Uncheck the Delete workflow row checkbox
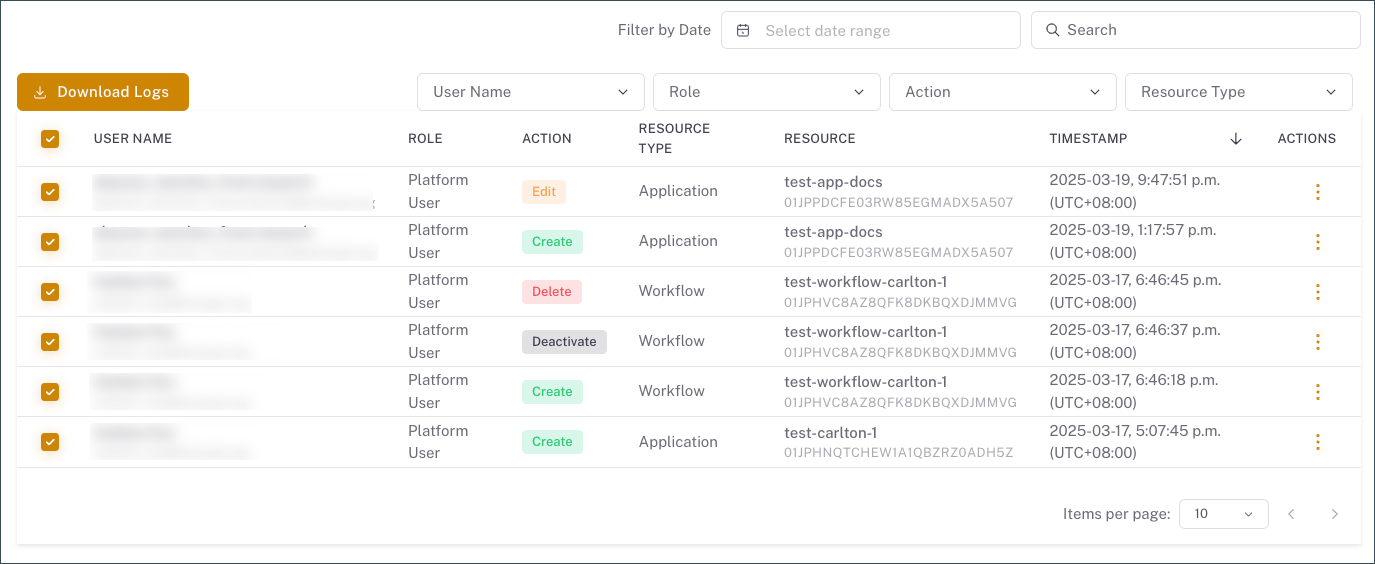1375x564 pixels. [x=50, y=292]
